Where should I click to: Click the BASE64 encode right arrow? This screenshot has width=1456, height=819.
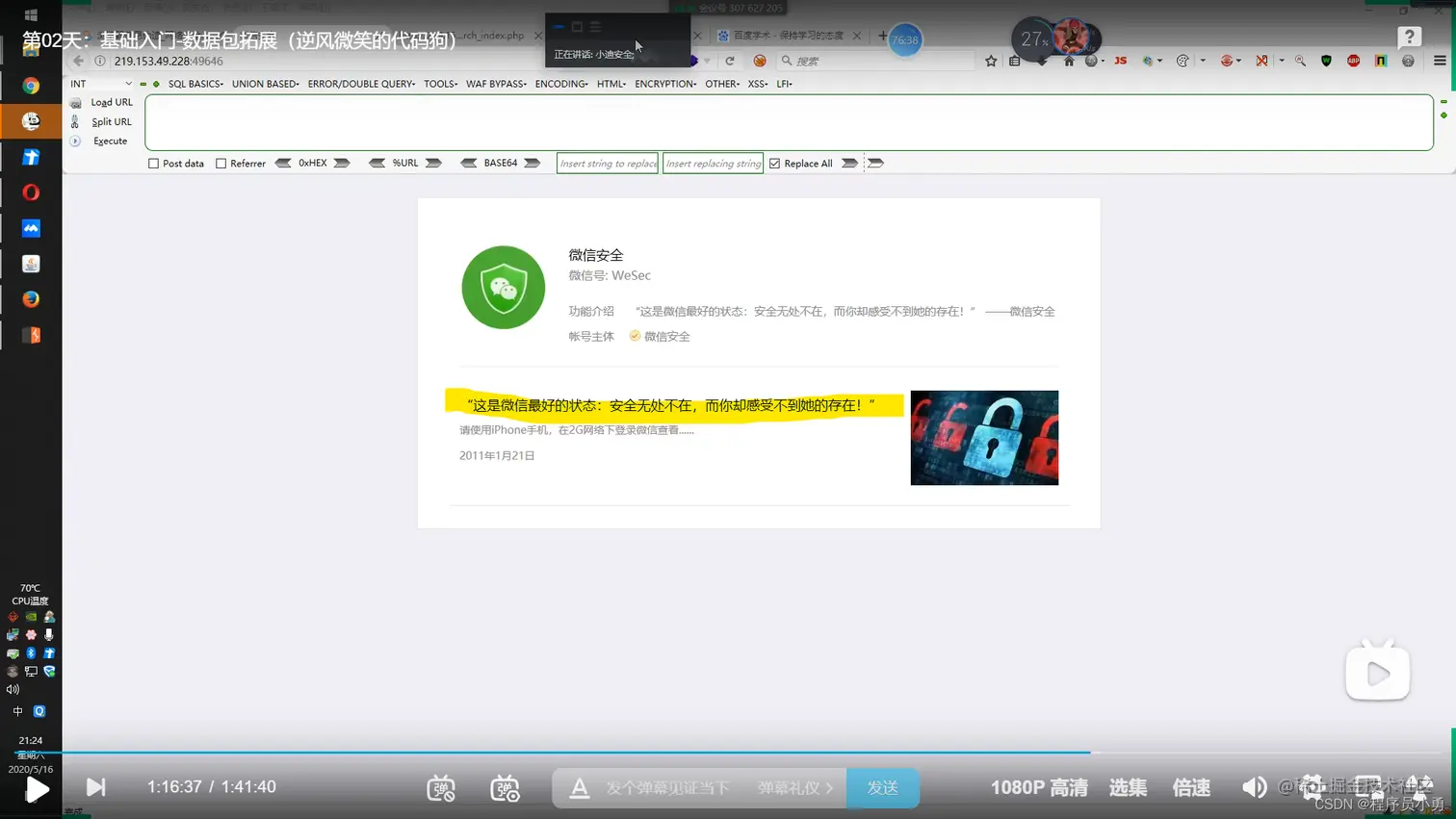click(x=532, y=164)
